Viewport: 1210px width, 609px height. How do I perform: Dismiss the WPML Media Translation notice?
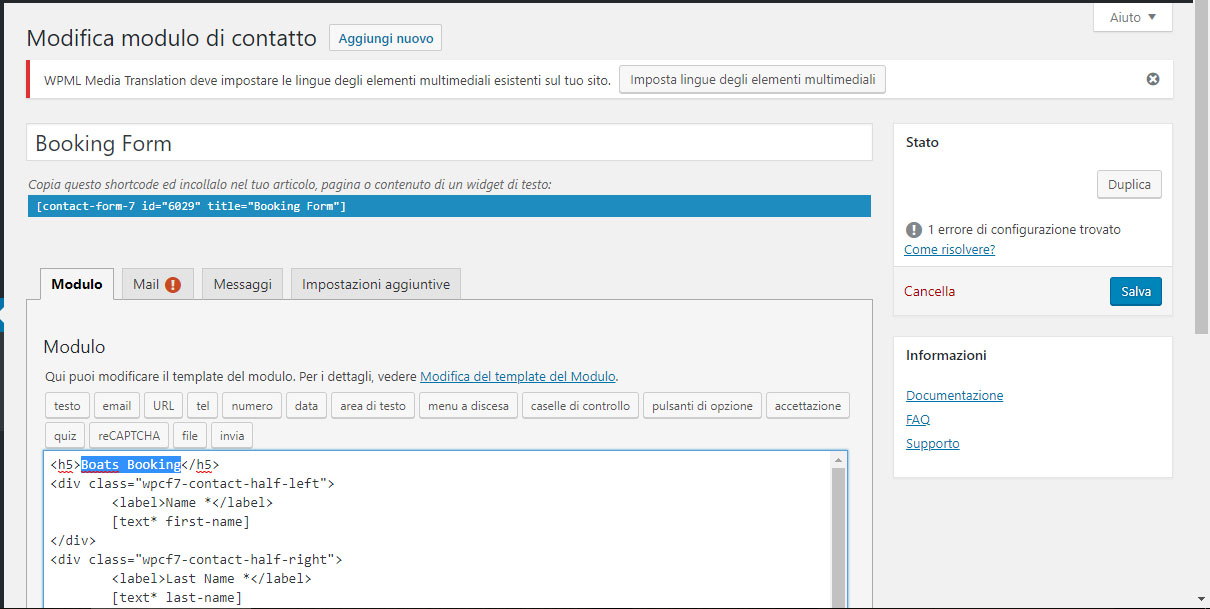coord(1152,79)
